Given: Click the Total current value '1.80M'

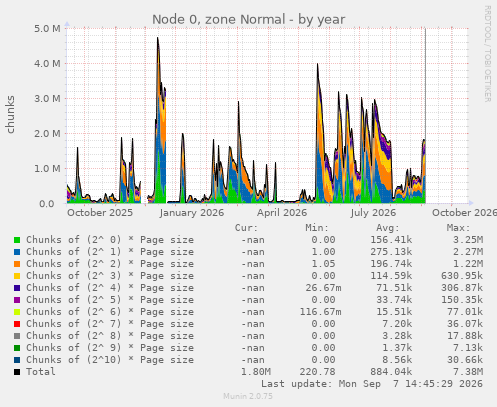Looking at the screenshot, I should [x=256, y=372].
